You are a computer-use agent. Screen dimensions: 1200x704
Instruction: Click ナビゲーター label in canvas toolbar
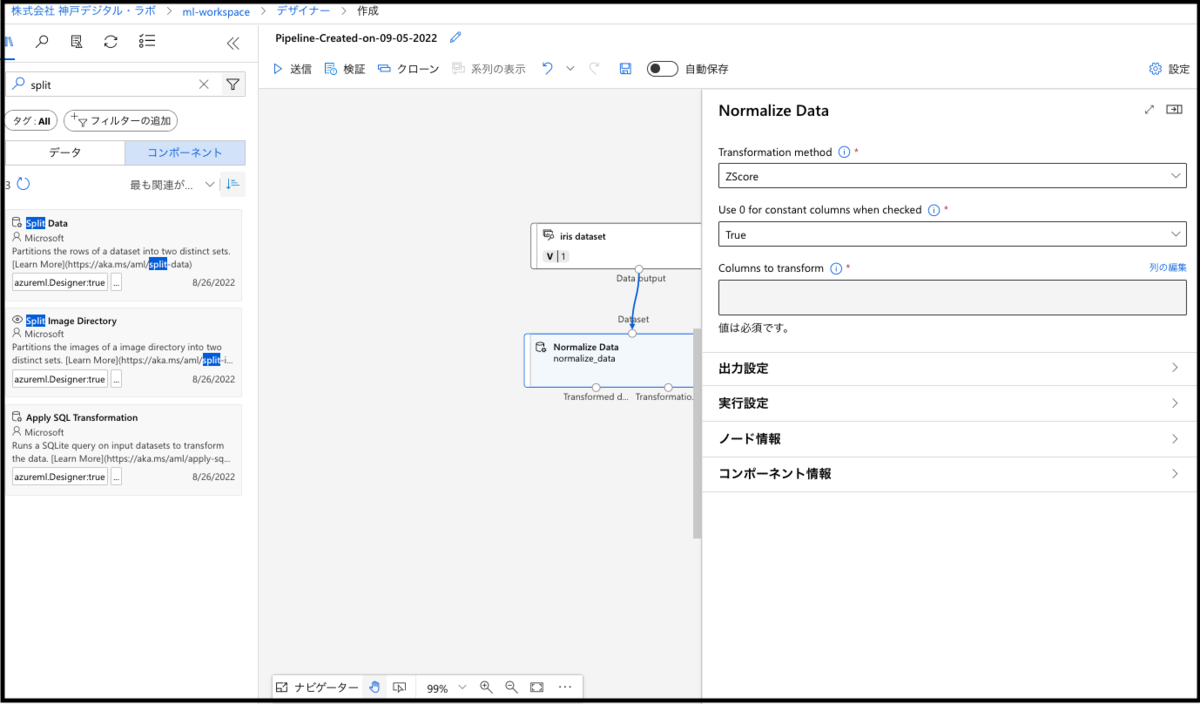(x=326, y=687)
